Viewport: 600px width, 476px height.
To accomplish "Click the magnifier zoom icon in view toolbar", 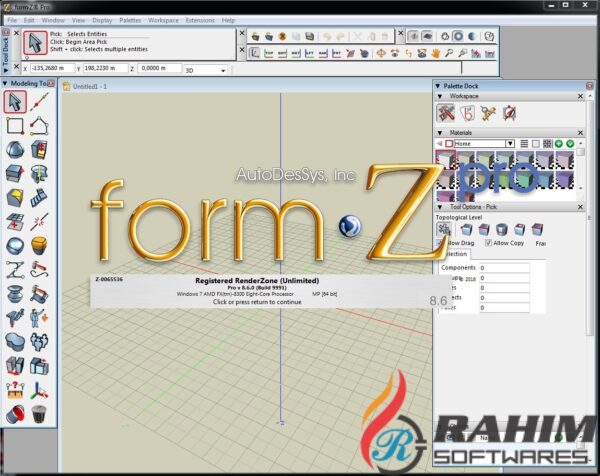I will (x=449, y=54).
